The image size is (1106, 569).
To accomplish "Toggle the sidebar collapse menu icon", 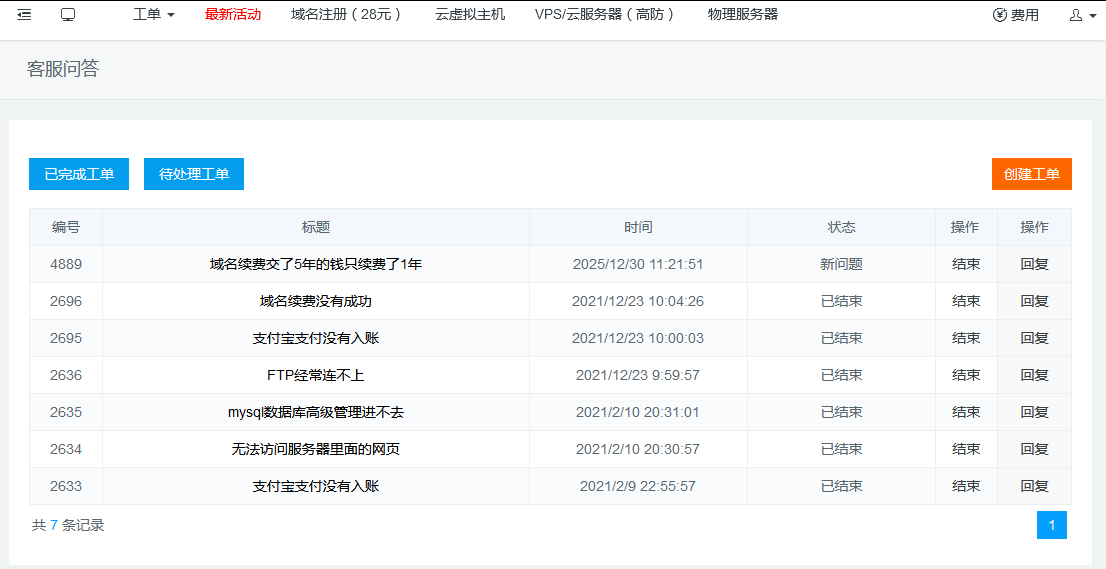I will (x=24, y=15).
